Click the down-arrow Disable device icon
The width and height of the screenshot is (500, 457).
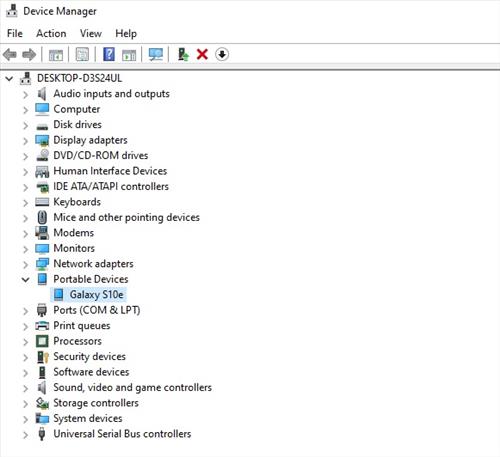(222, 54)
